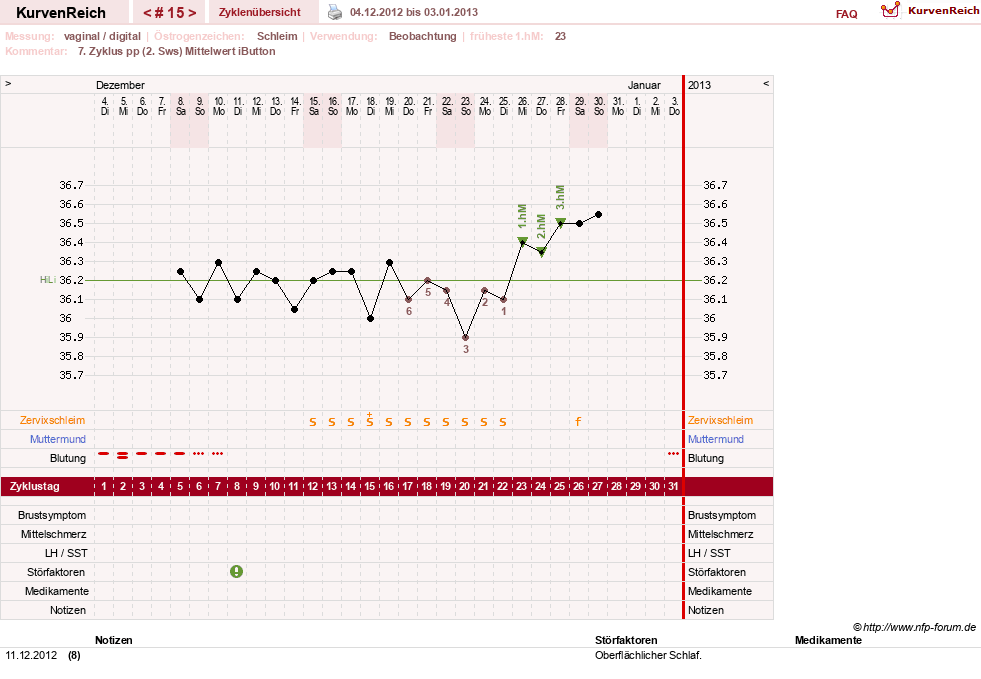Open the Zyklenübersicht tab
This screenshot has height=679, width=981.
[260, 12]
